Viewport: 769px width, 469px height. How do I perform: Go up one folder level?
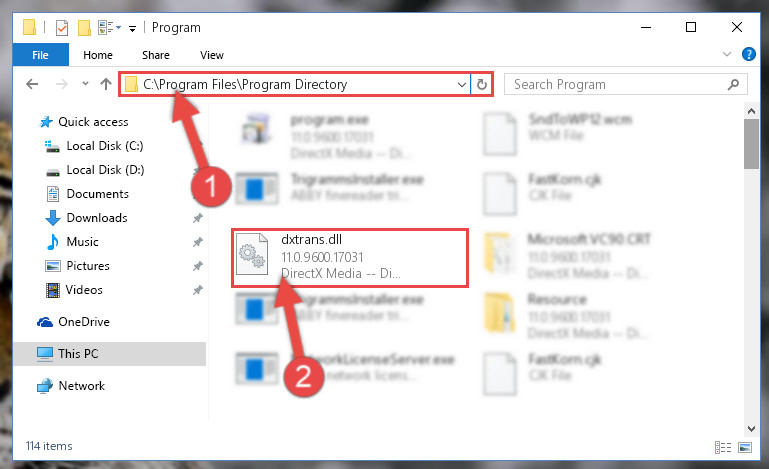(x=106, y=84)
